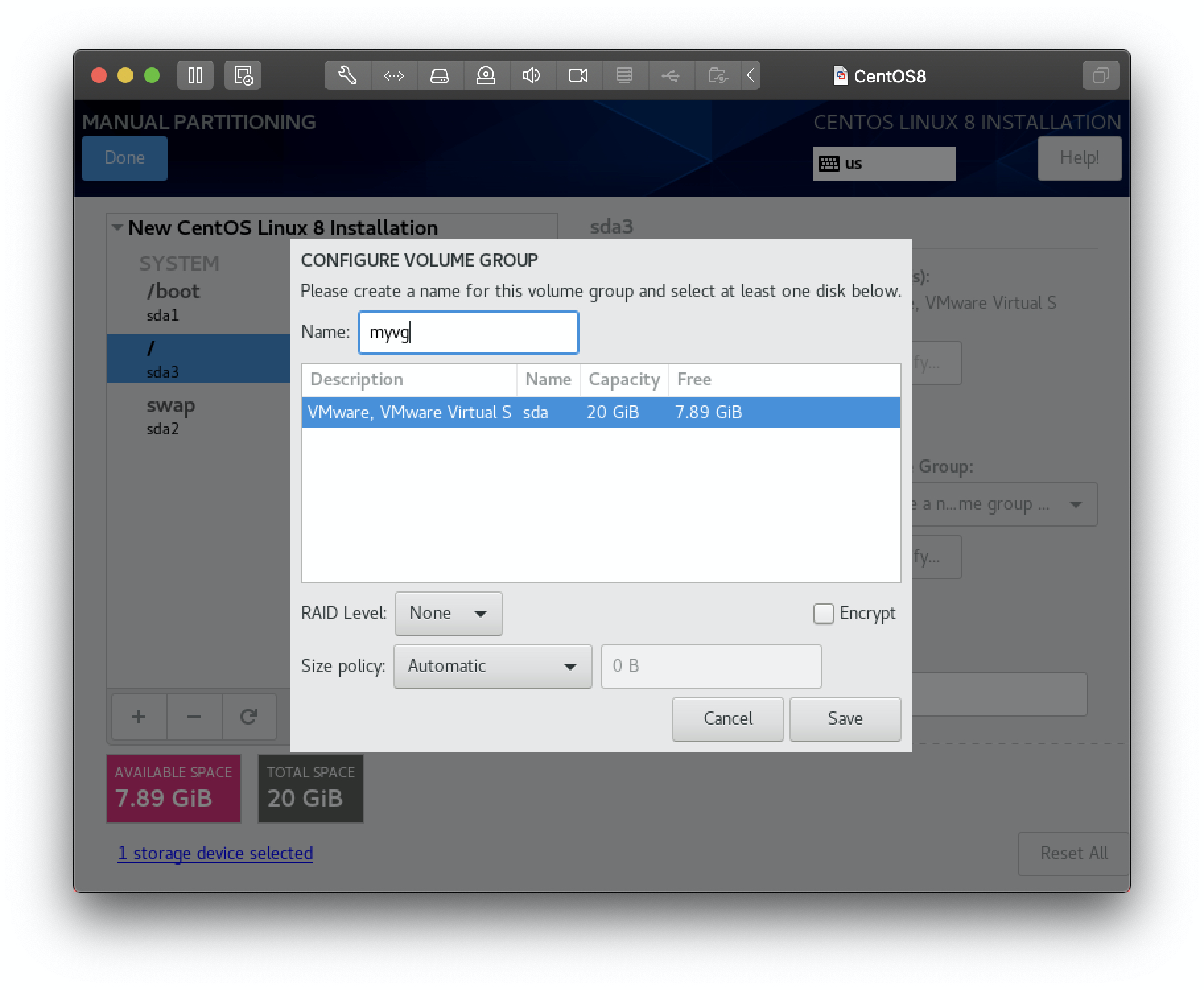Viewport: 1204px width, 990px height.
Task: Maximize the window with the green button
Action: tap(152, 75)
